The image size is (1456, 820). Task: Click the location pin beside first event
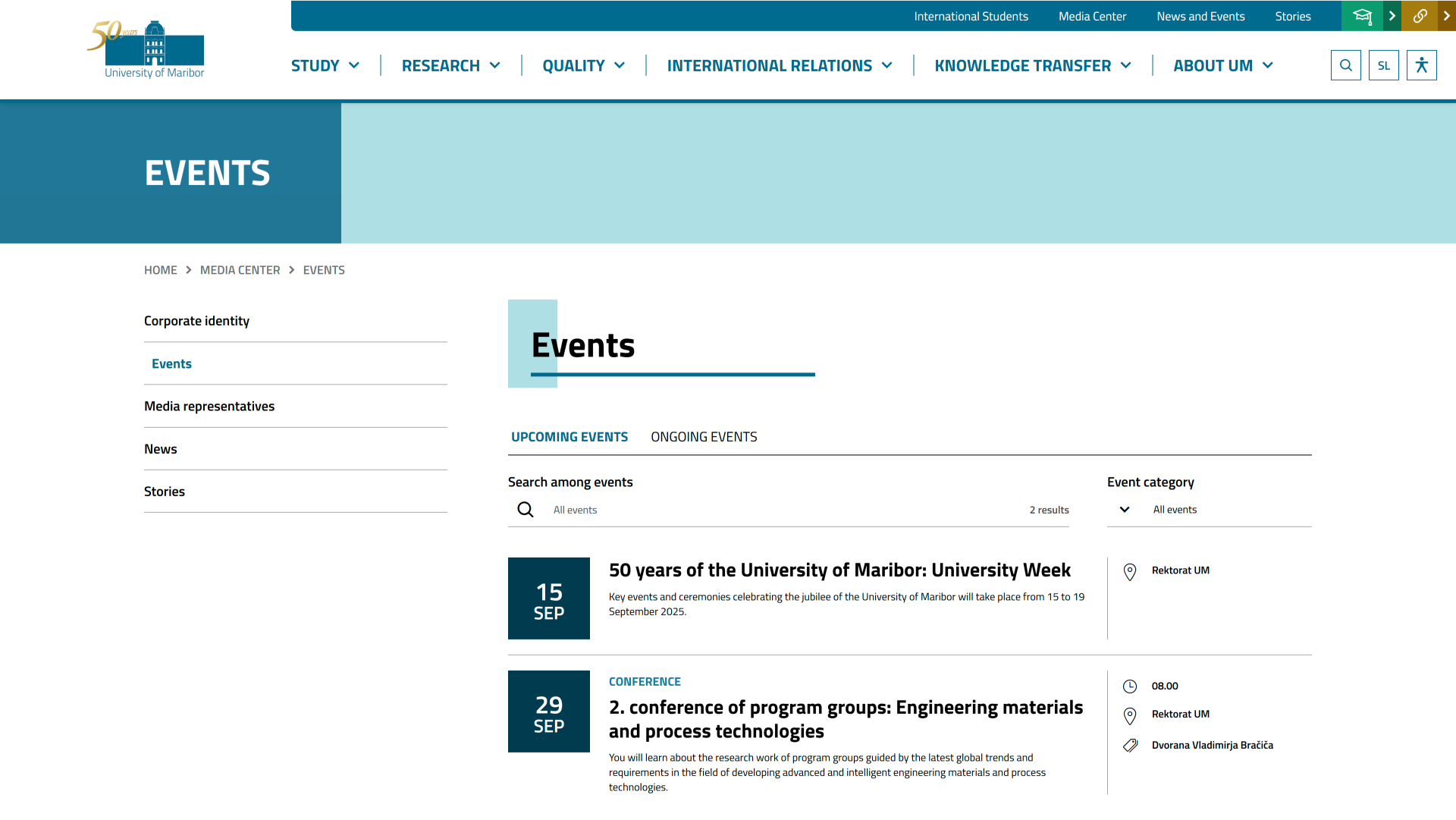(1130, 572)
